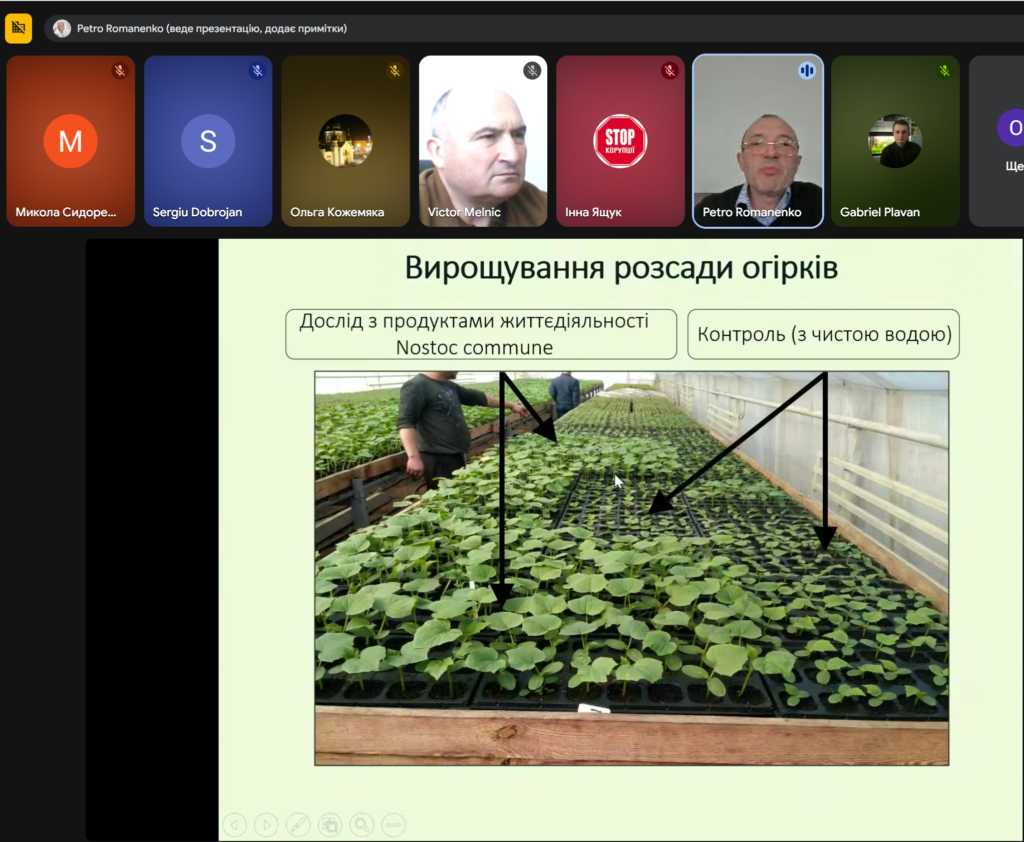Select the Ольга Кожемяка participant tile

pos(345,141)
